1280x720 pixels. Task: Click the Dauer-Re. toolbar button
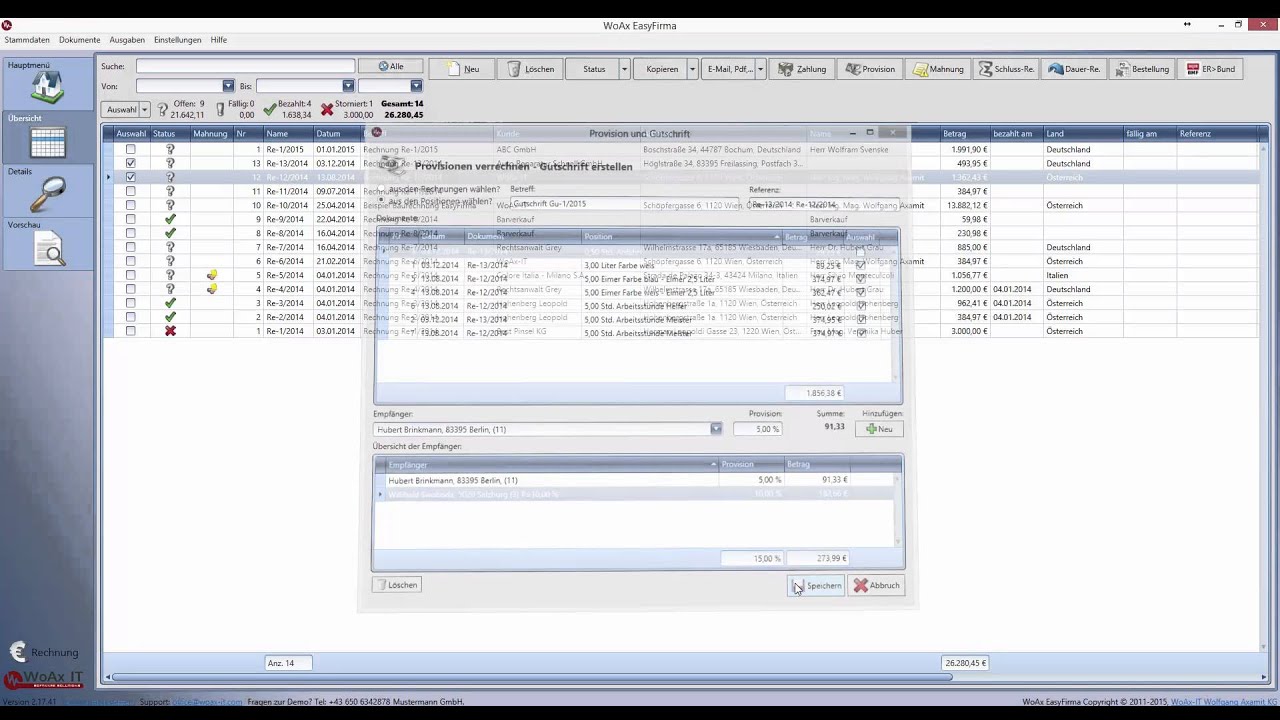pyautogui.click(x=1073, y=69)
